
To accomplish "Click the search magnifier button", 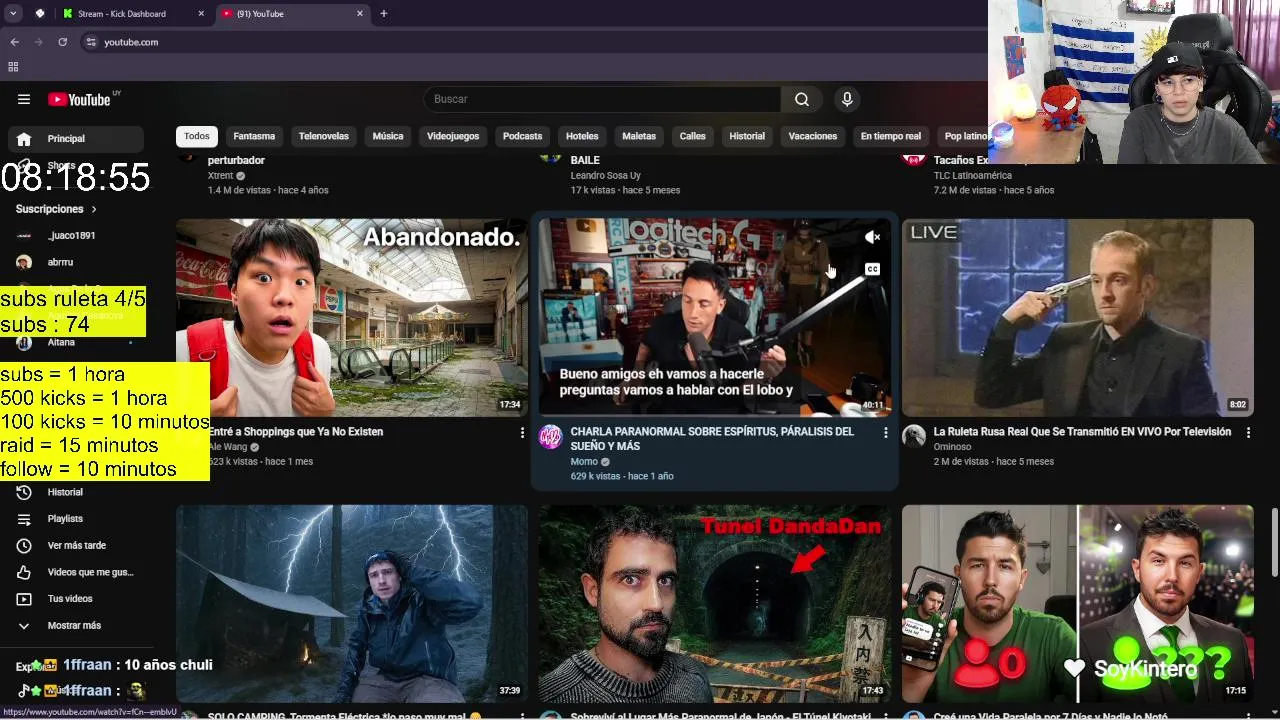I will click(801, 99).
